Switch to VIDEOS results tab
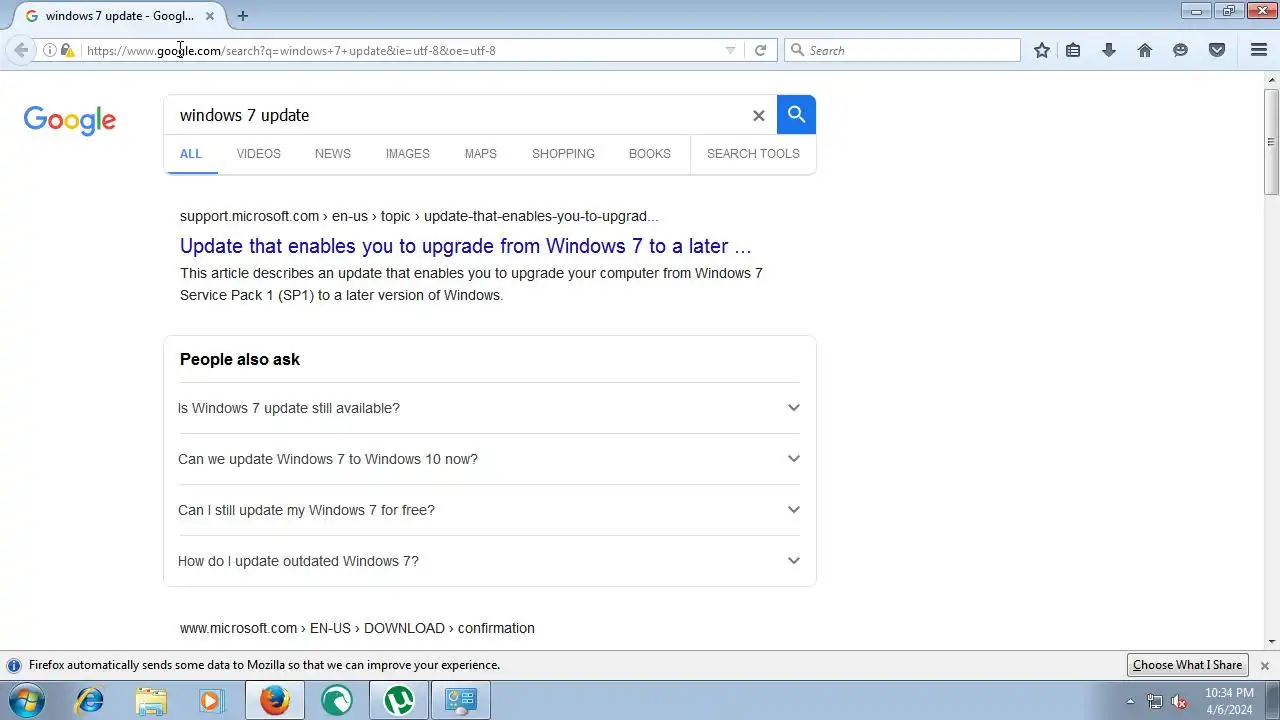Image resolution: width=1280 pixels, height=720 pixels. 259,154
